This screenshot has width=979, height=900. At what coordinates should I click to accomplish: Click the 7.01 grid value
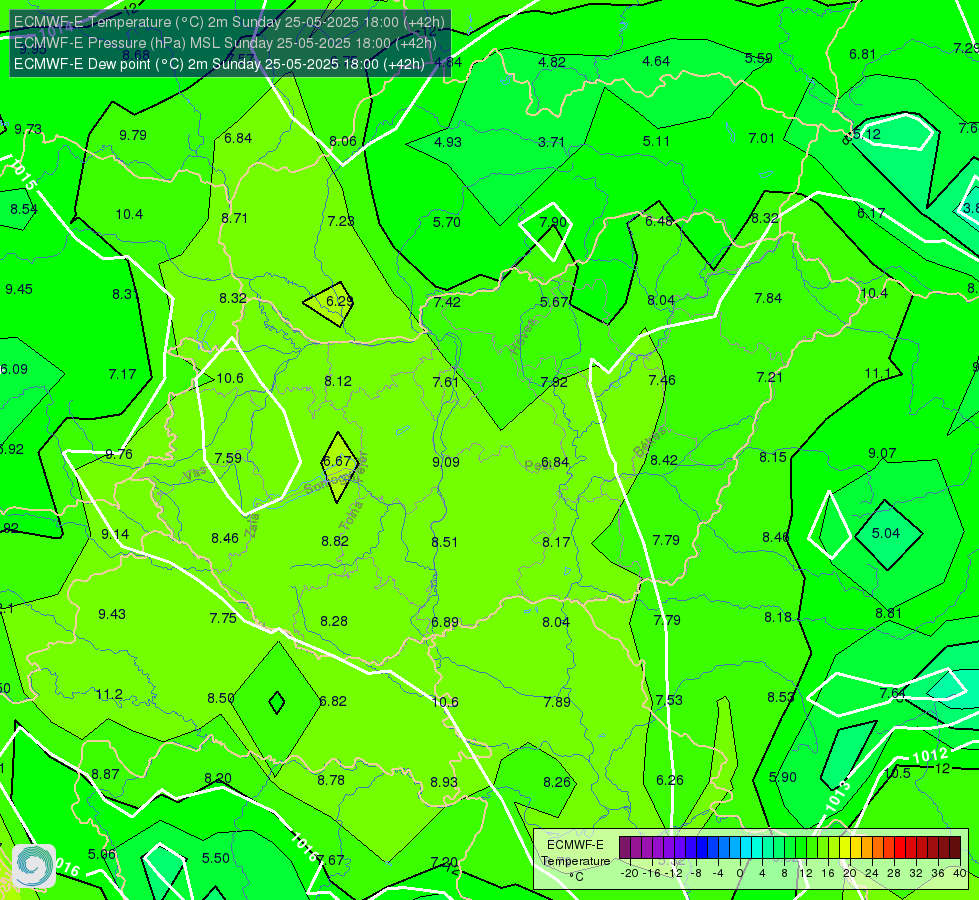(x=761, y=138)
